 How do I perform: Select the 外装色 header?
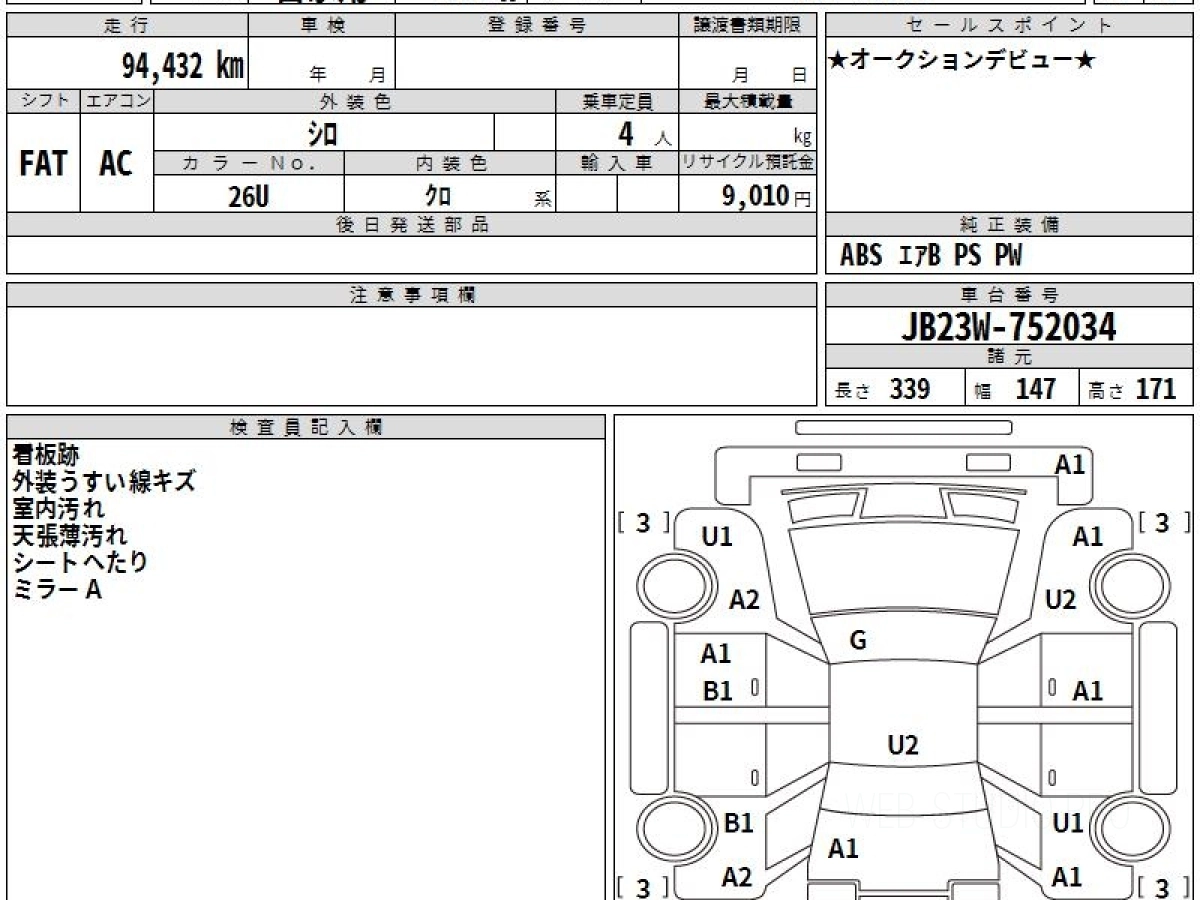click(355, 101)
